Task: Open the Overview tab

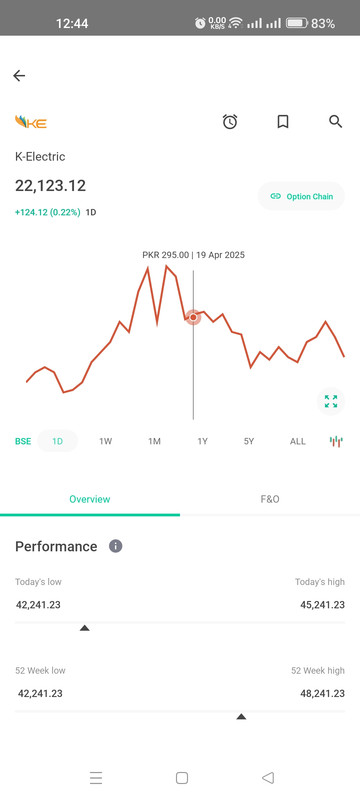Action: point(90,499)
